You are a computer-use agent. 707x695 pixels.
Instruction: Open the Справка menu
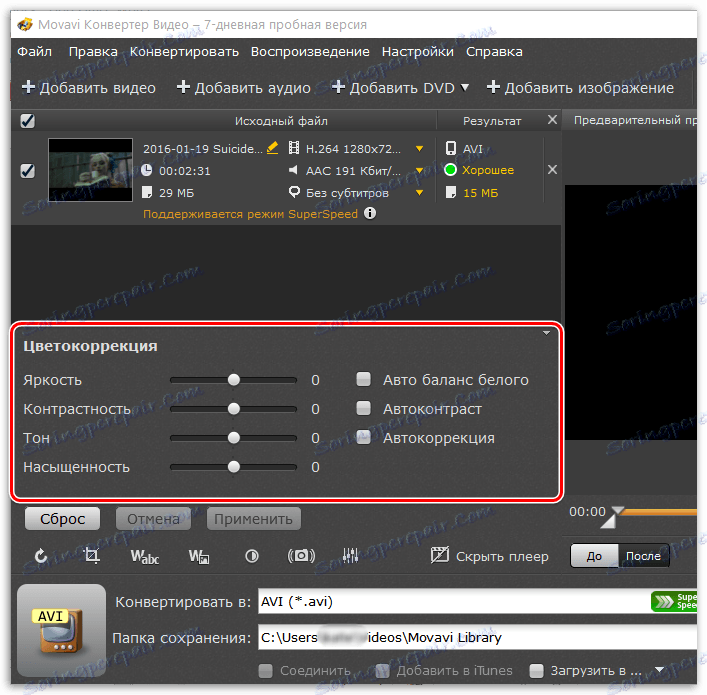tap(494, 52)
